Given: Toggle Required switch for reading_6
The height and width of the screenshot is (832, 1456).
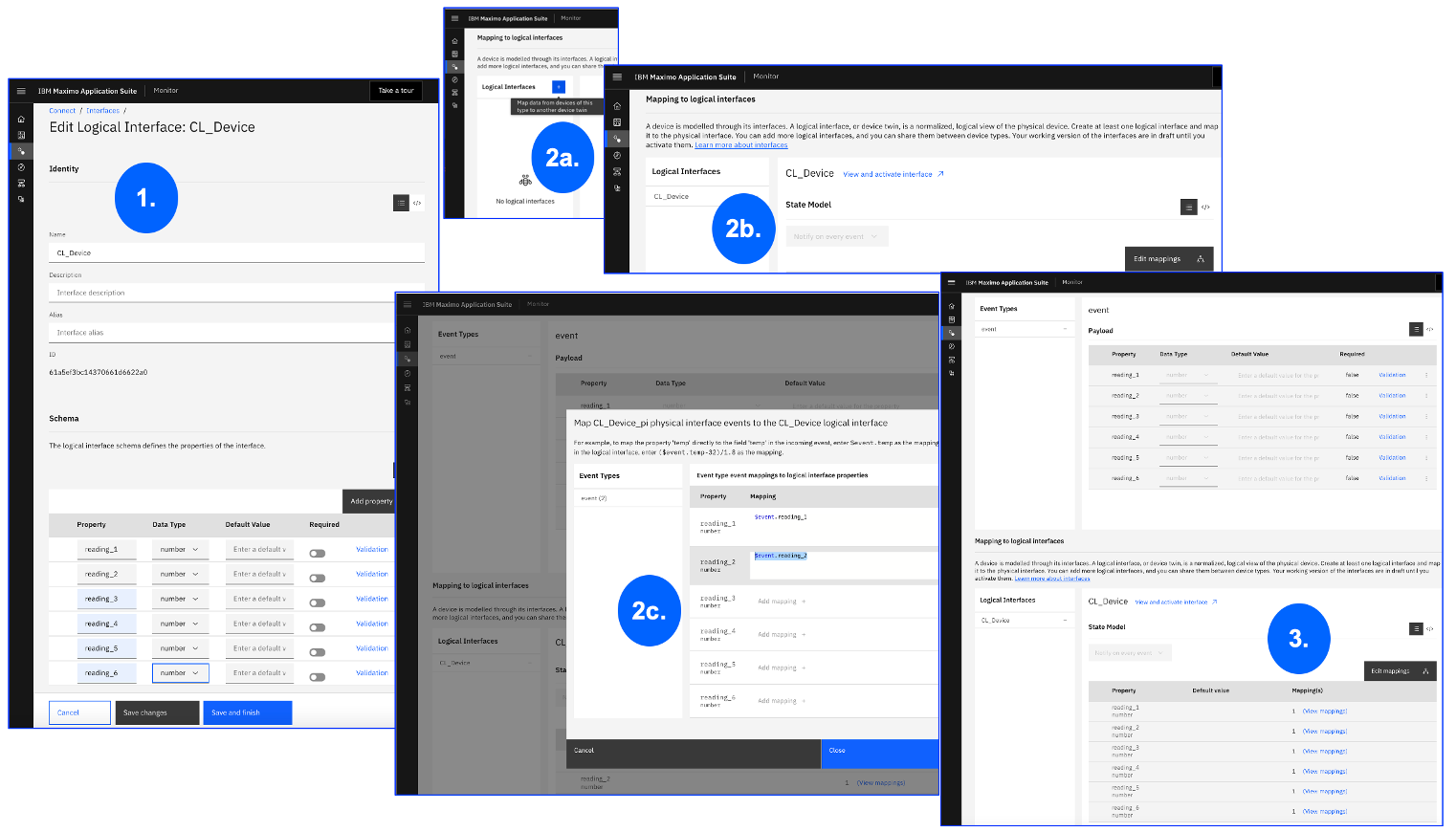Looking at the screenshot, I should 318,677.
